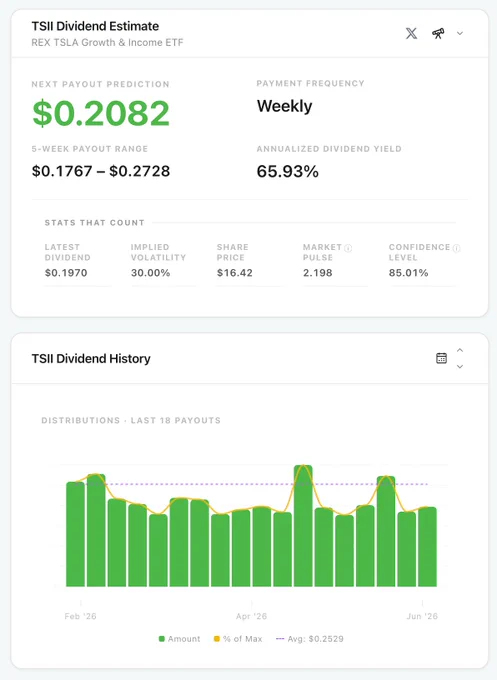Click the Weekly payment frequency value
The width and height of the screenshot is (497, 680).
[284, 106]
